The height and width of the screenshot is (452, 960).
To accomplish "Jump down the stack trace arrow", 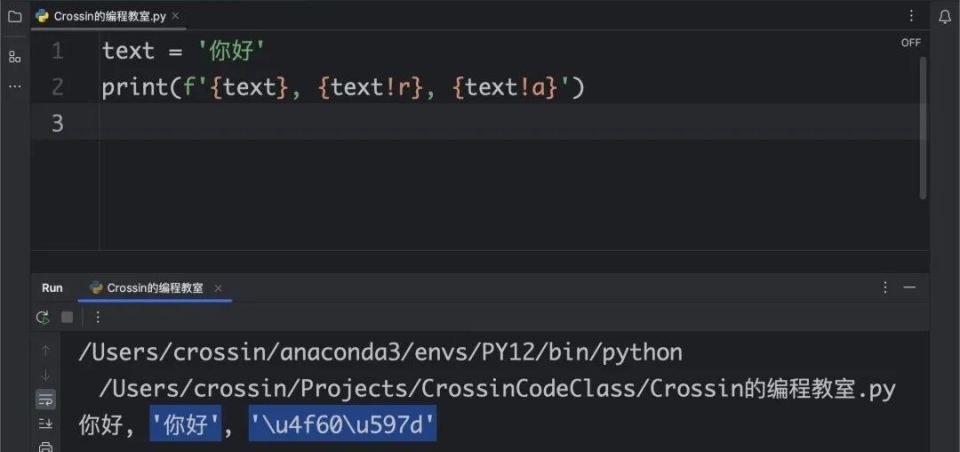I will [x=45, y=375].
